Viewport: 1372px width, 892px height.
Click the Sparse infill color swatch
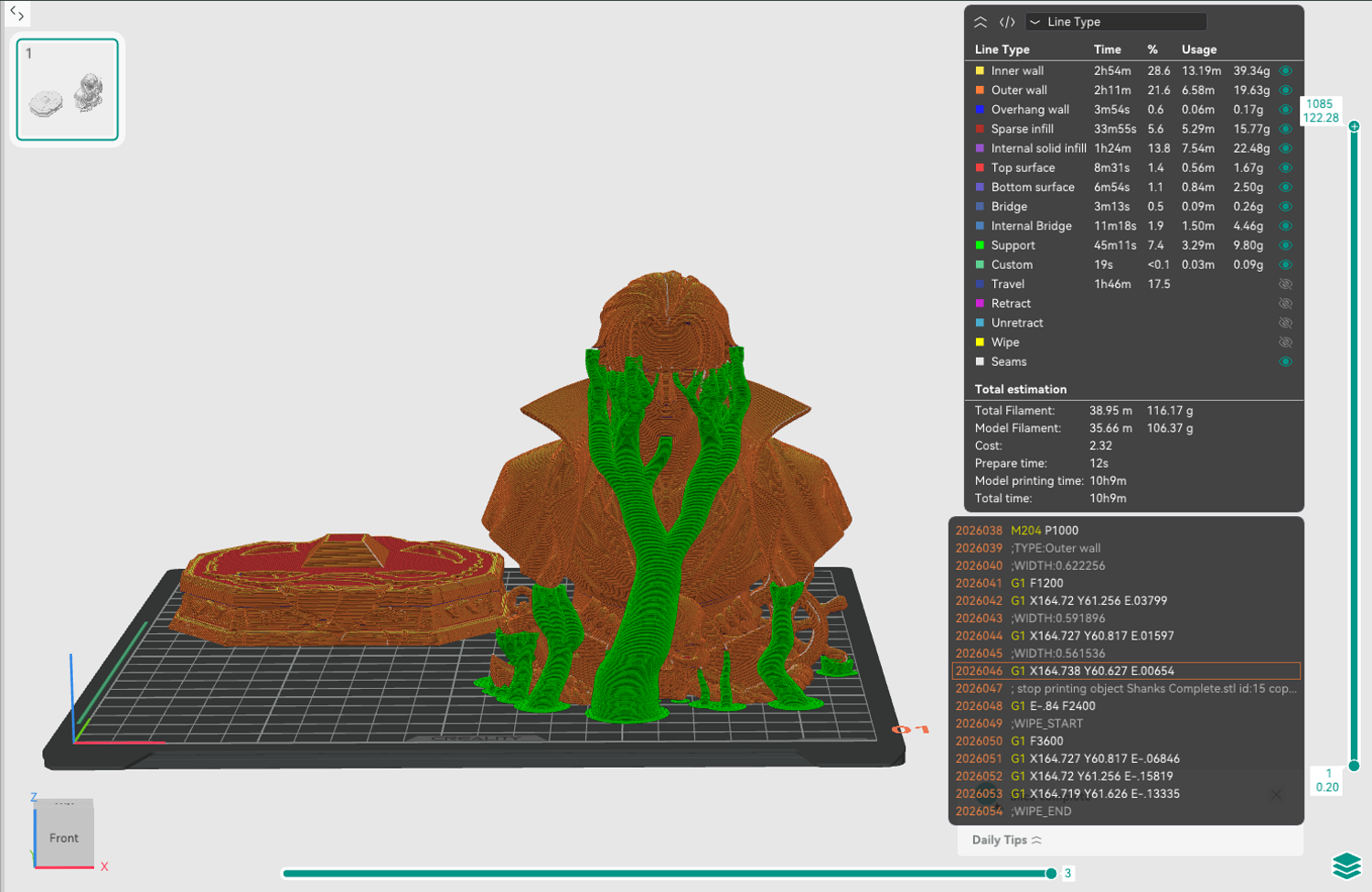(980, 129)
